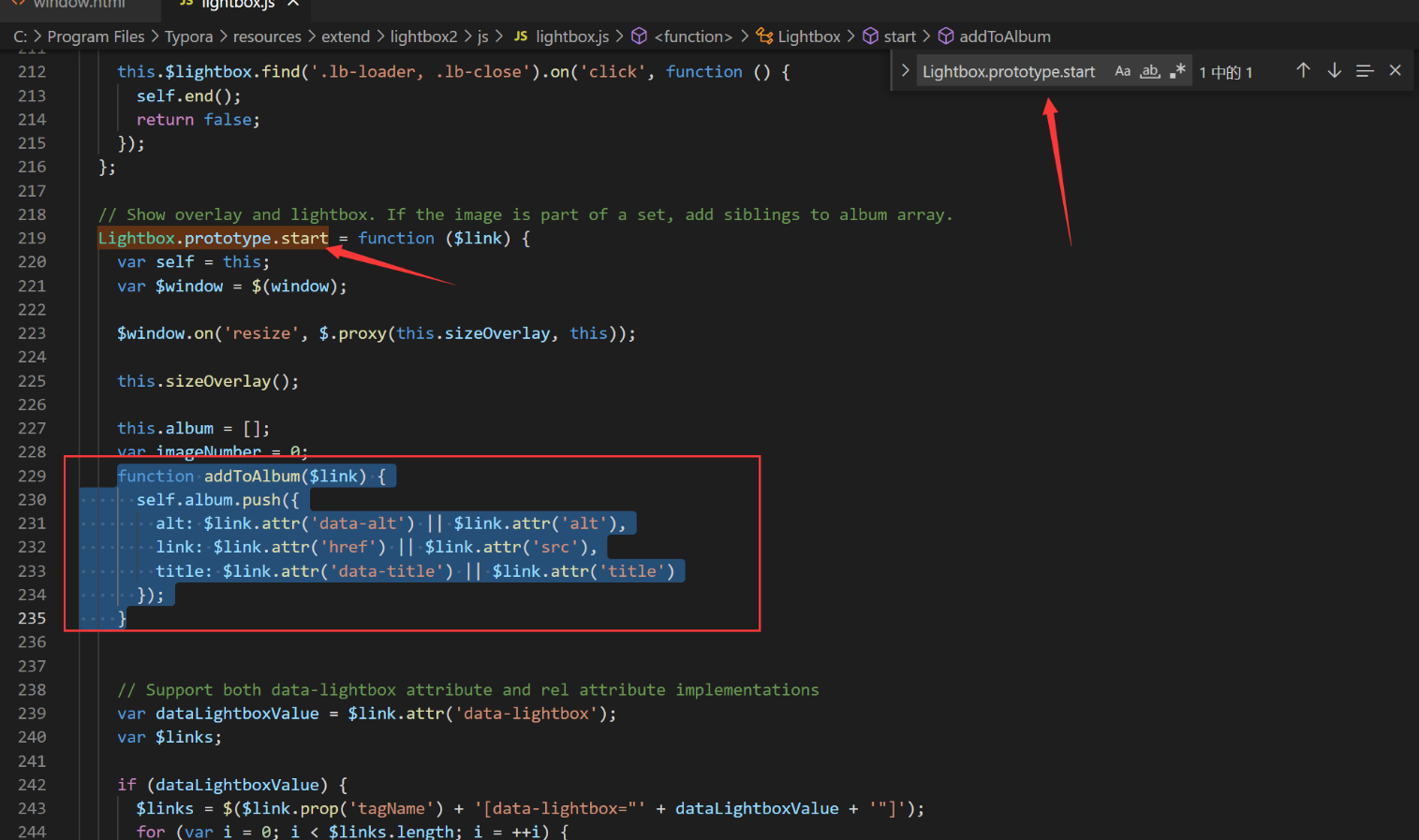The image size is (1419, 840).
Task: Click 'this.sizeOverlay();' on line 225
Action: [208, 381]
